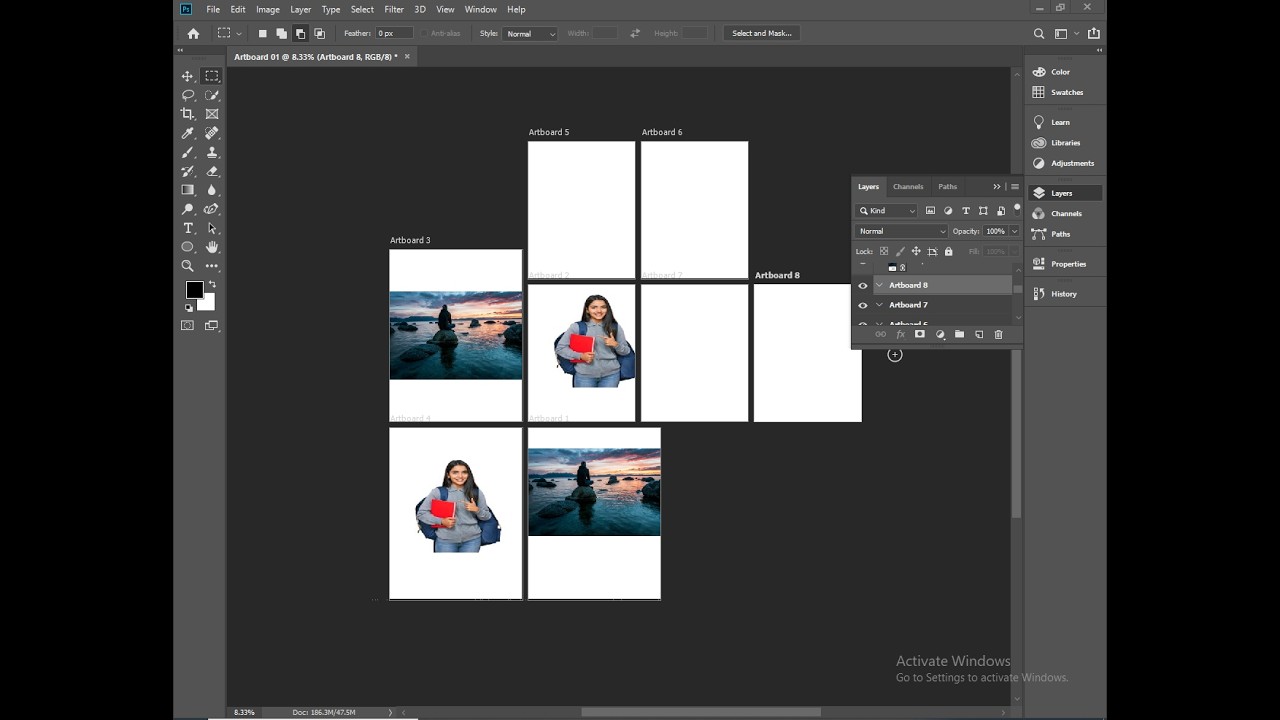This screenshot has height=720, width=1280.
Task: Choose Subtract from selection mode
Action: click(x=300, y=33)
